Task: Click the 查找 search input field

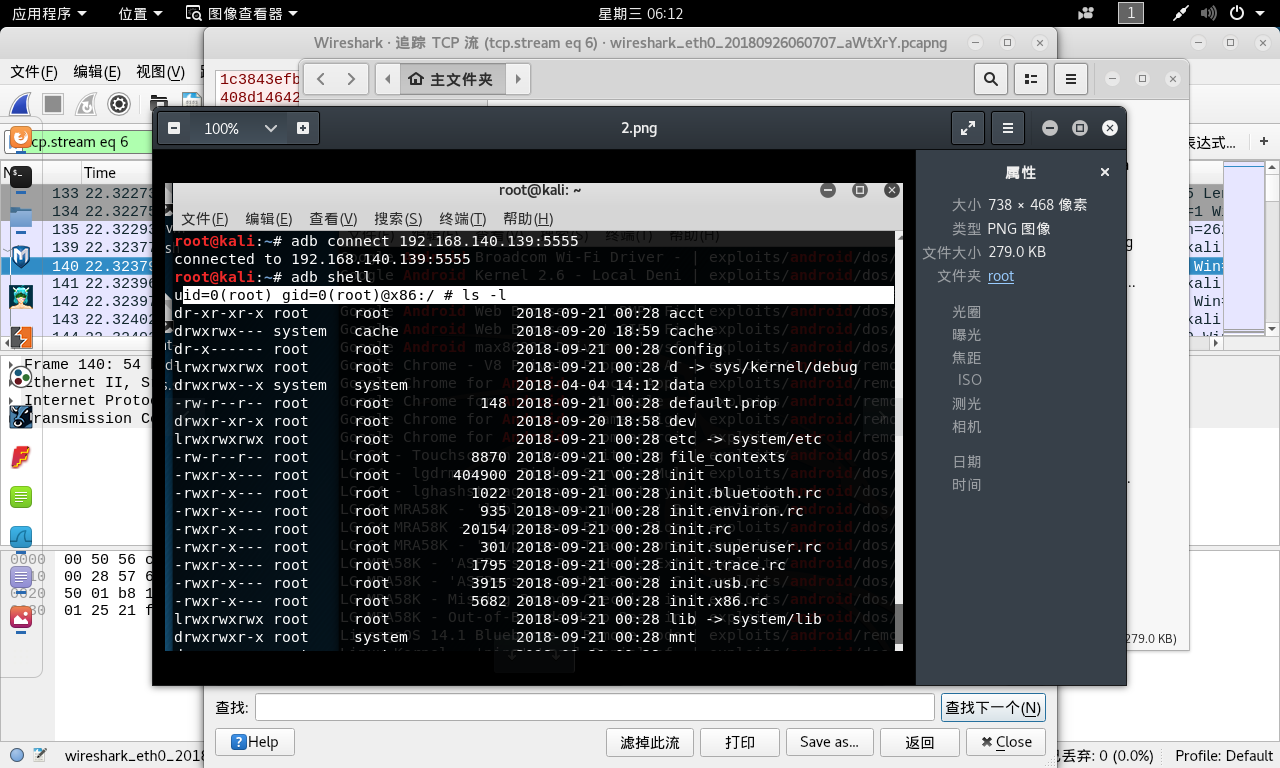Action: (594, 708)
